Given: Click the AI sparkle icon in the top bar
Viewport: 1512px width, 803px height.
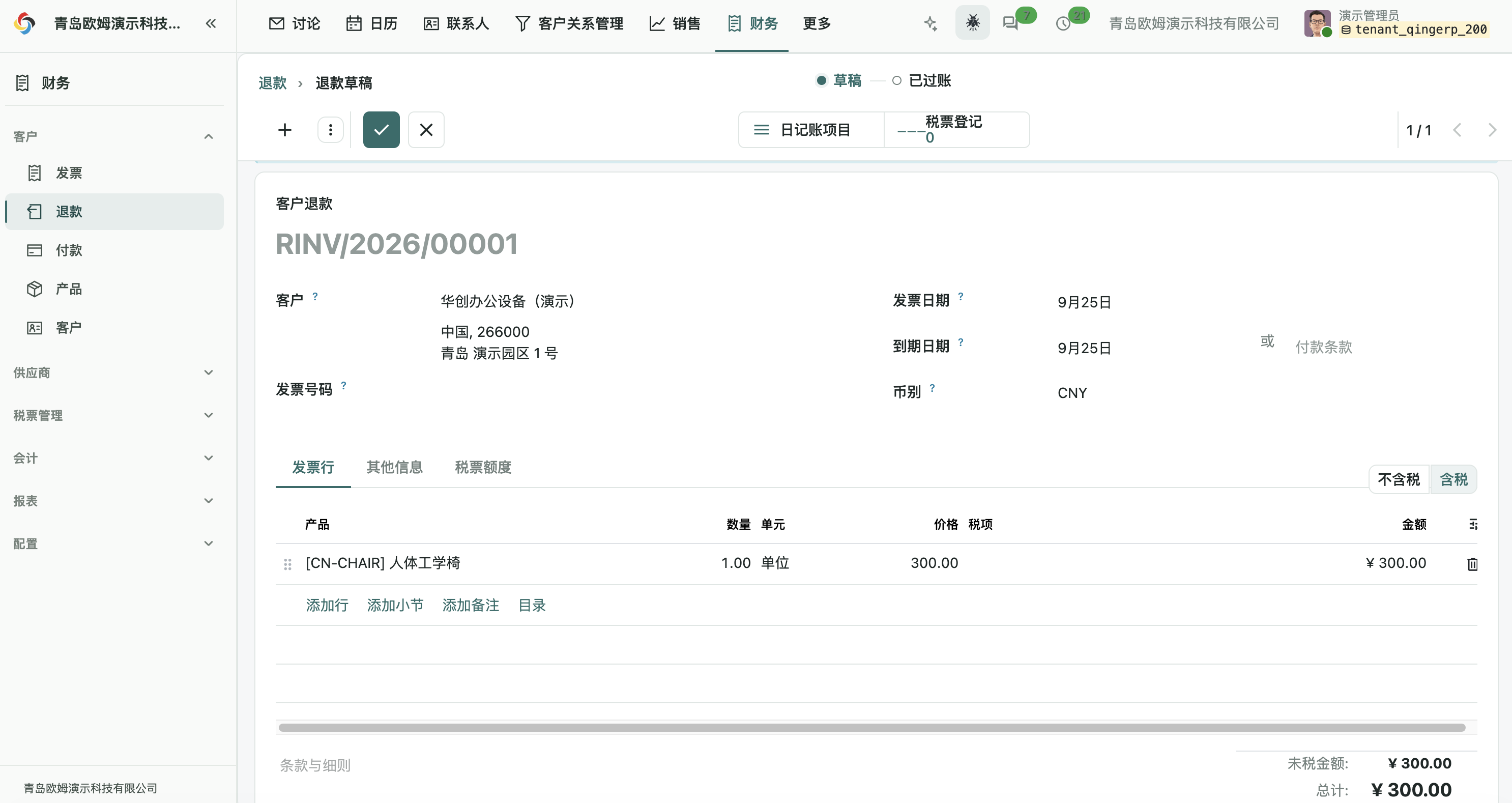Looking at the screenshot, I should (931, 23).
